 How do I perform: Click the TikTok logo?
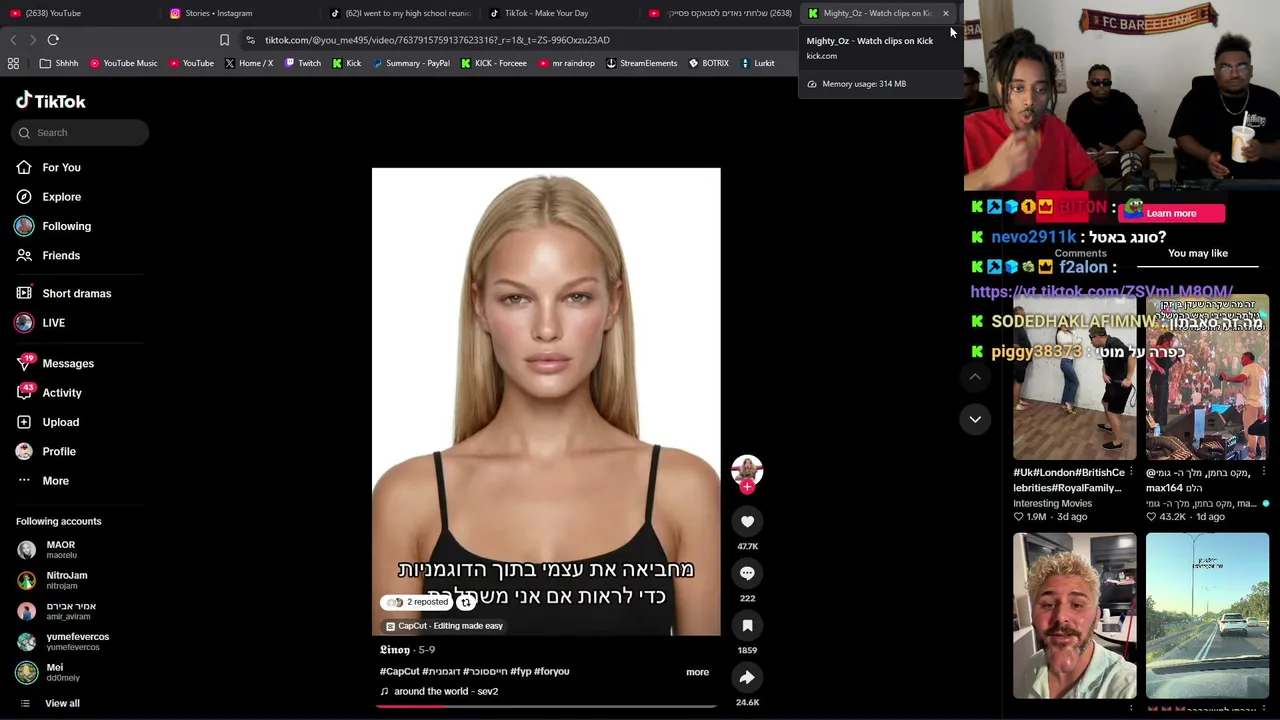tap(51, 101)
